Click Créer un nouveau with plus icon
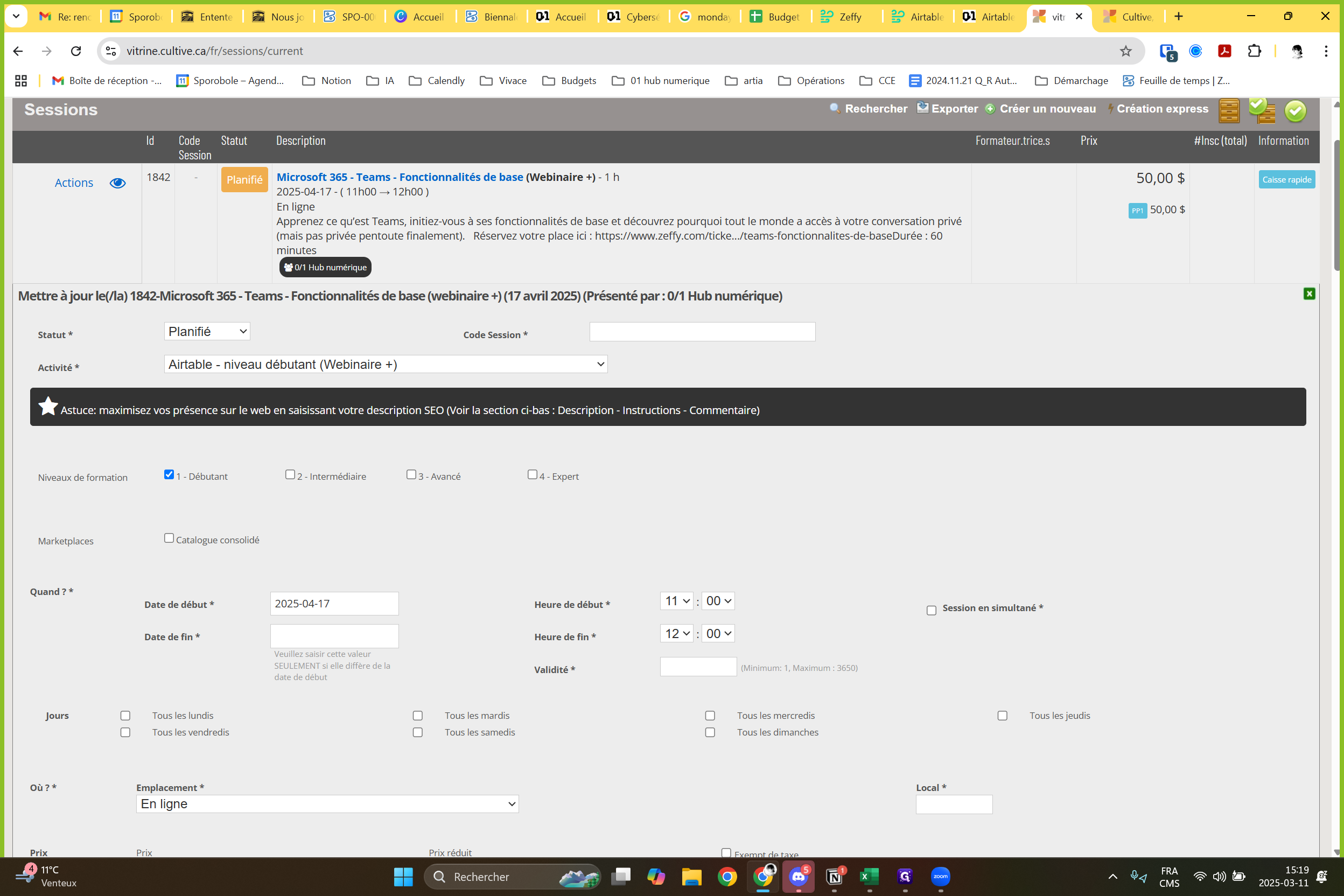Screen dimensions: 1344x896 tap(1040, 109)
